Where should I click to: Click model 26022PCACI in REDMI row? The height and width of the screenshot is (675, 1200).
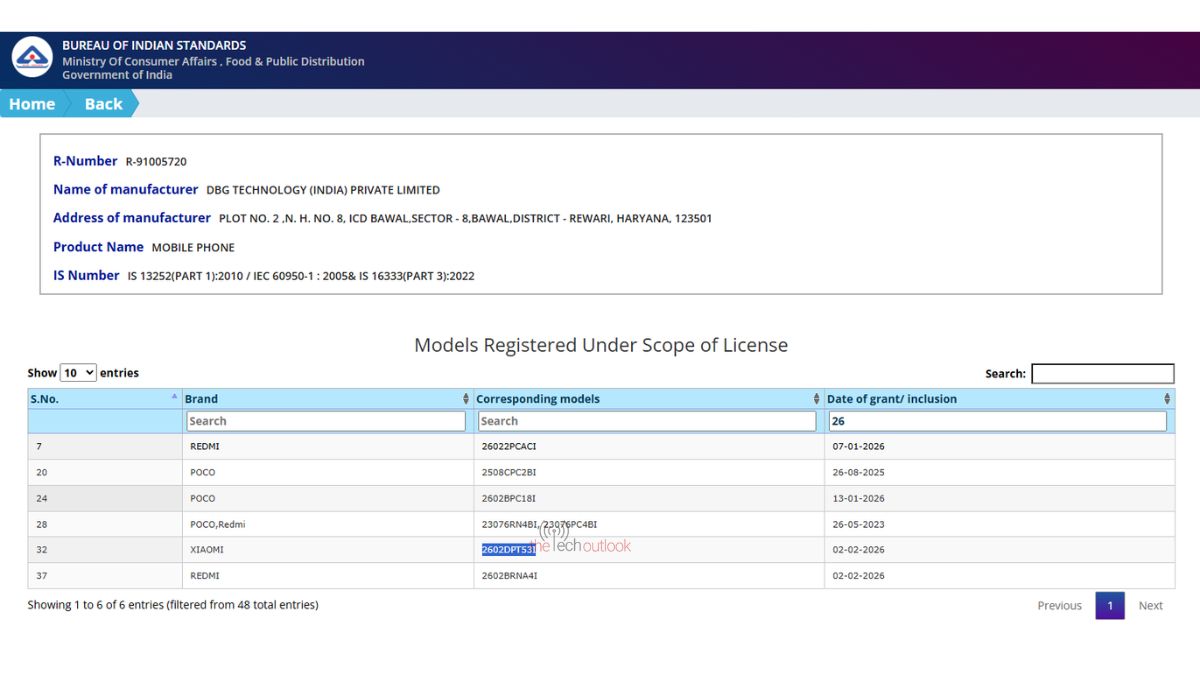pyautogui.click(x=509, y=446)
